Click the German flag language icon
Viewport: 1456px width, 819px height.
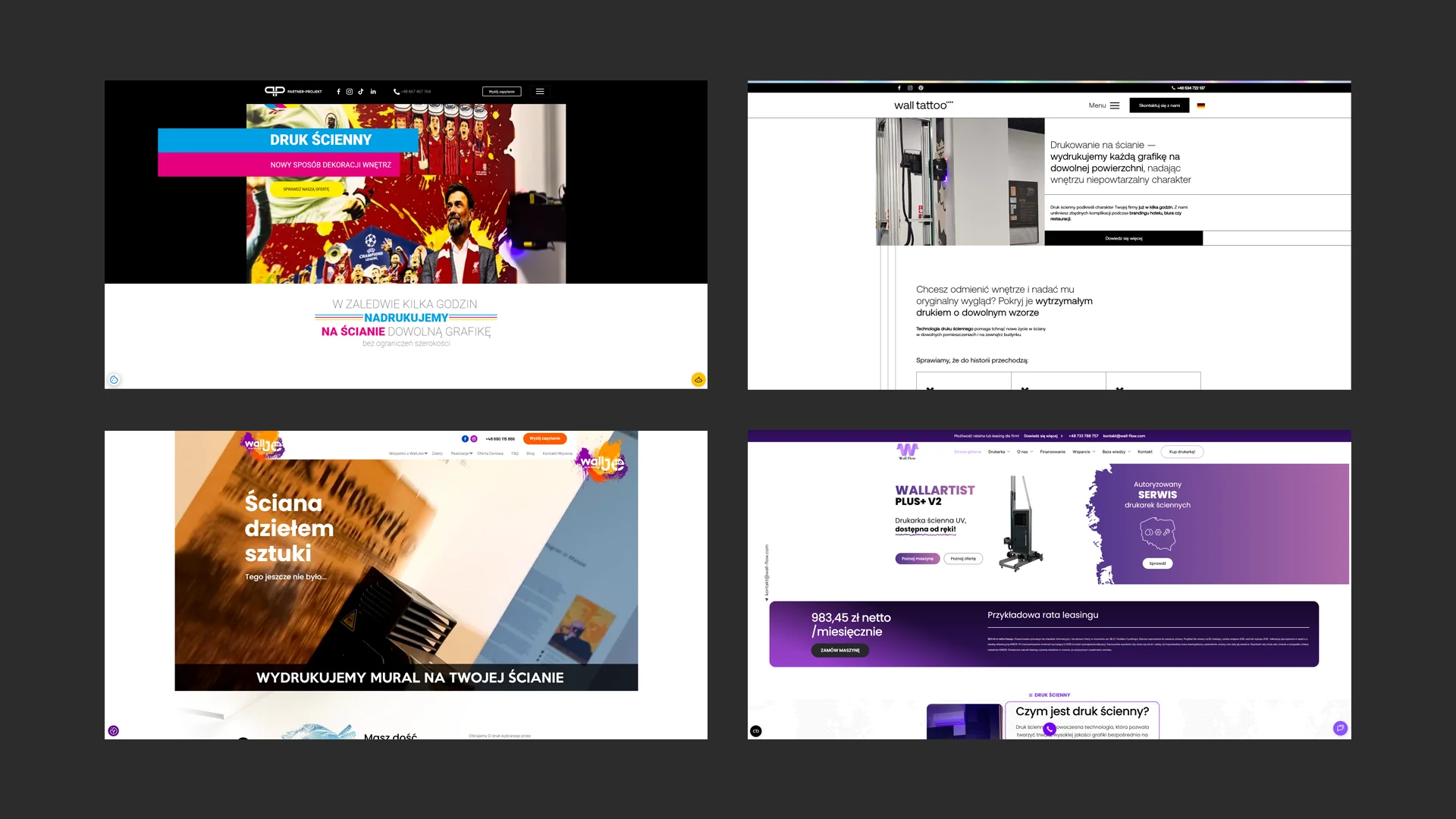pyautogui.click(x=1201, y=106)
